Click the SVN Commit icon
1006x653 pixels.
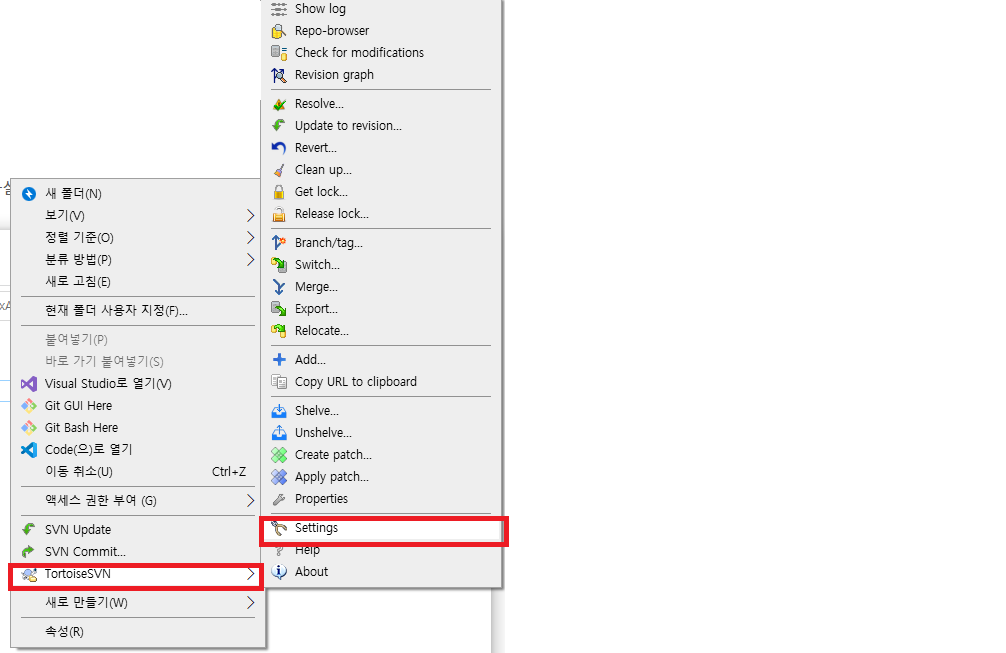click(x=29, y=552)
